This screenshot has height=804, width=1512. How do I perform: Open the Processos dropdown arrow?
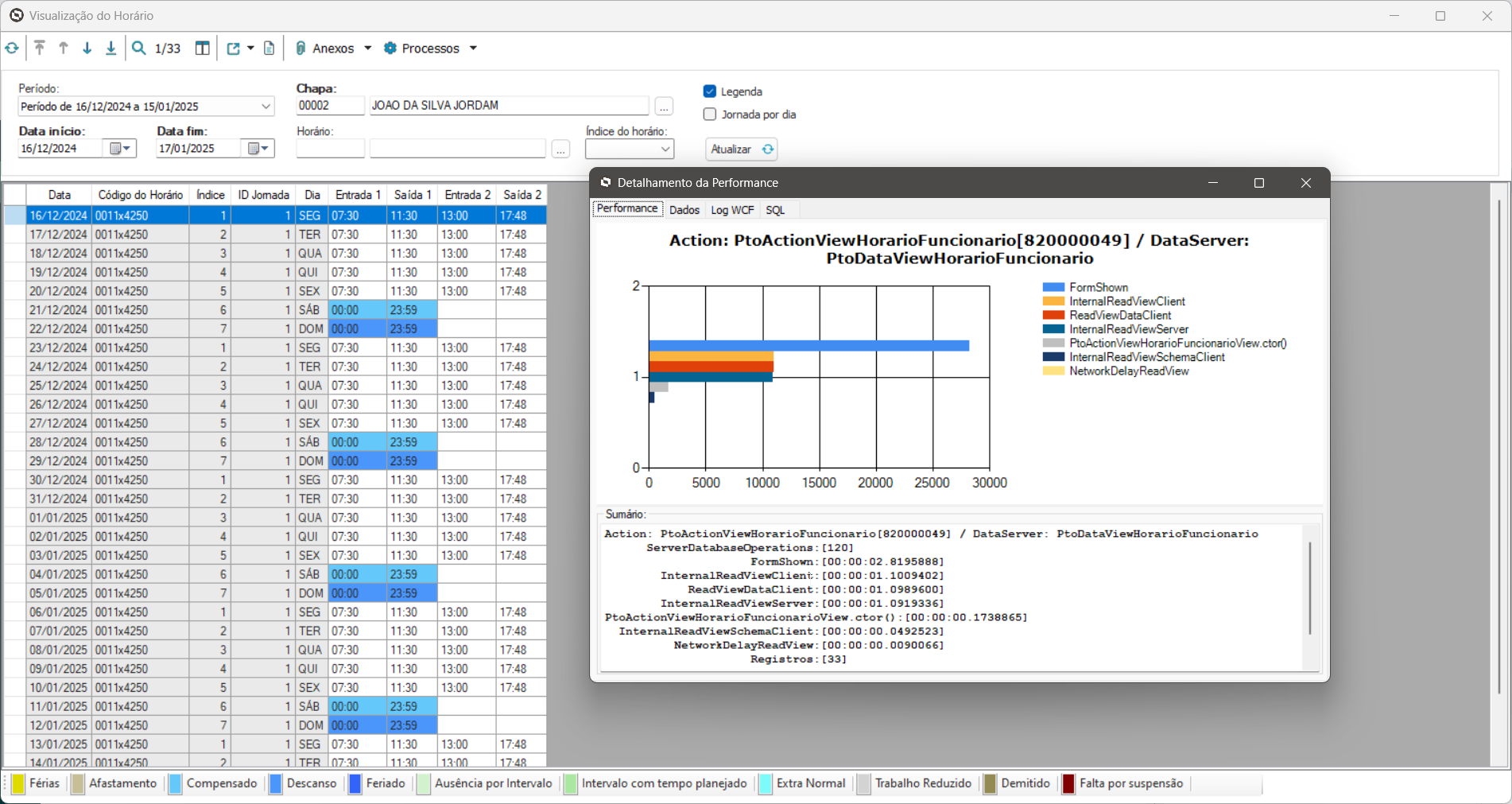(474, 49)
